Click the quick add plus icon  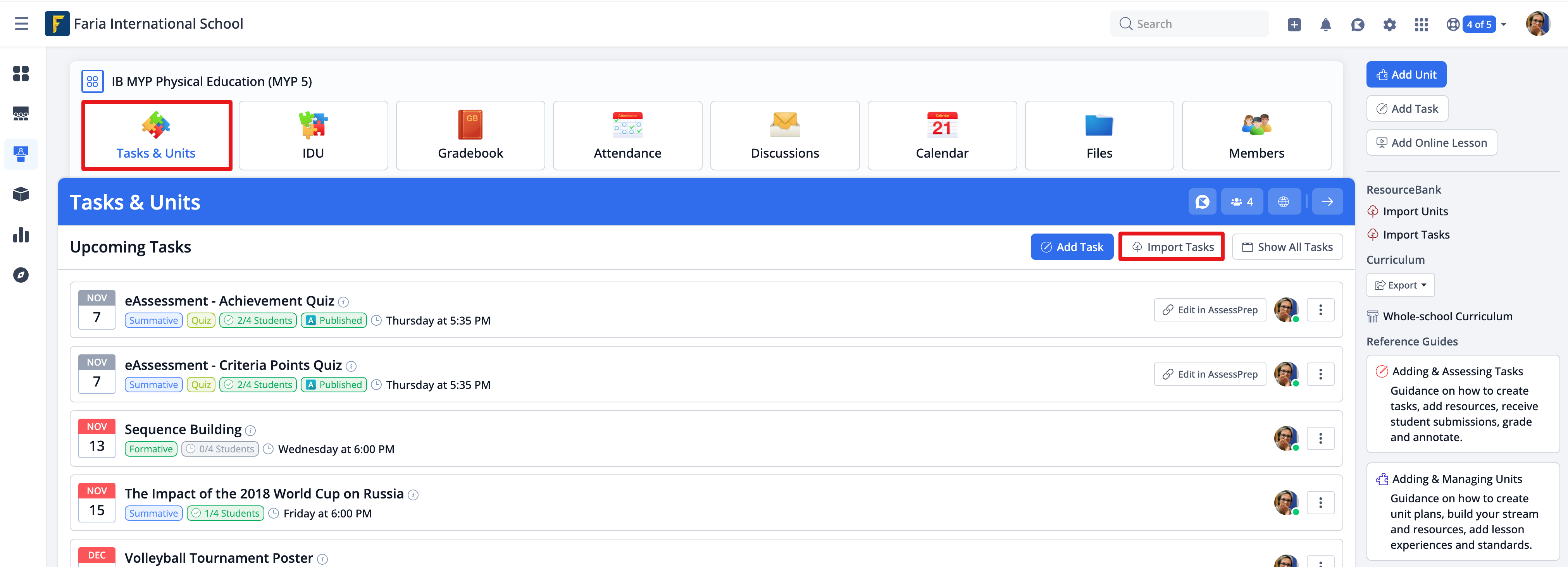click(x=1294, y=24)
